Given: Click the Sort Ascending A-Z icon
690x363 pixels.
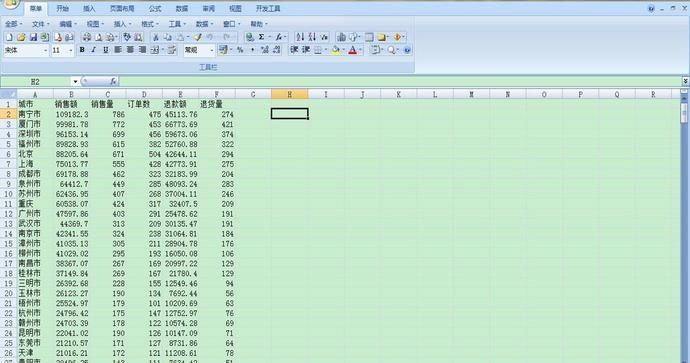Looking at the screenshot, I should click(300, 37).
